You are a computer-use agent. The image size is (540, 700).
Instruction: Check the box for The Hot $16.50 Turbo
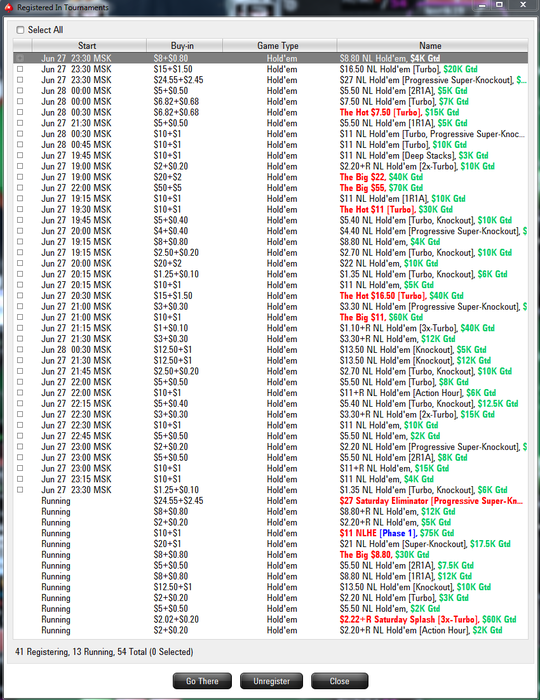[x=20, y=296]
